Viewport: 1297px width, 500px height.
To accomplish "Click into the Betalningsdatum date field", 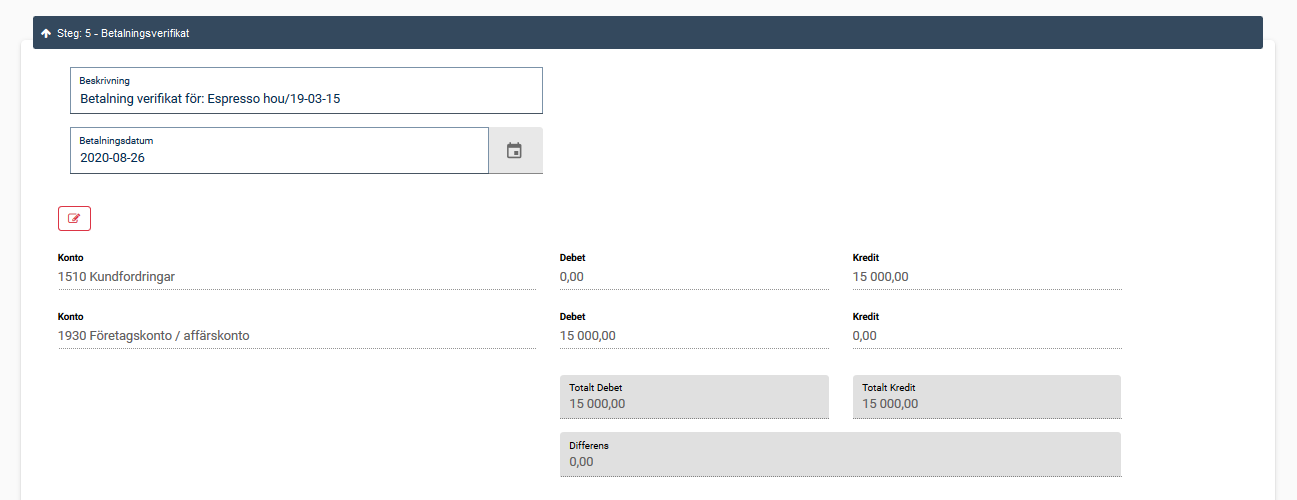I will [x=279, y=157].
